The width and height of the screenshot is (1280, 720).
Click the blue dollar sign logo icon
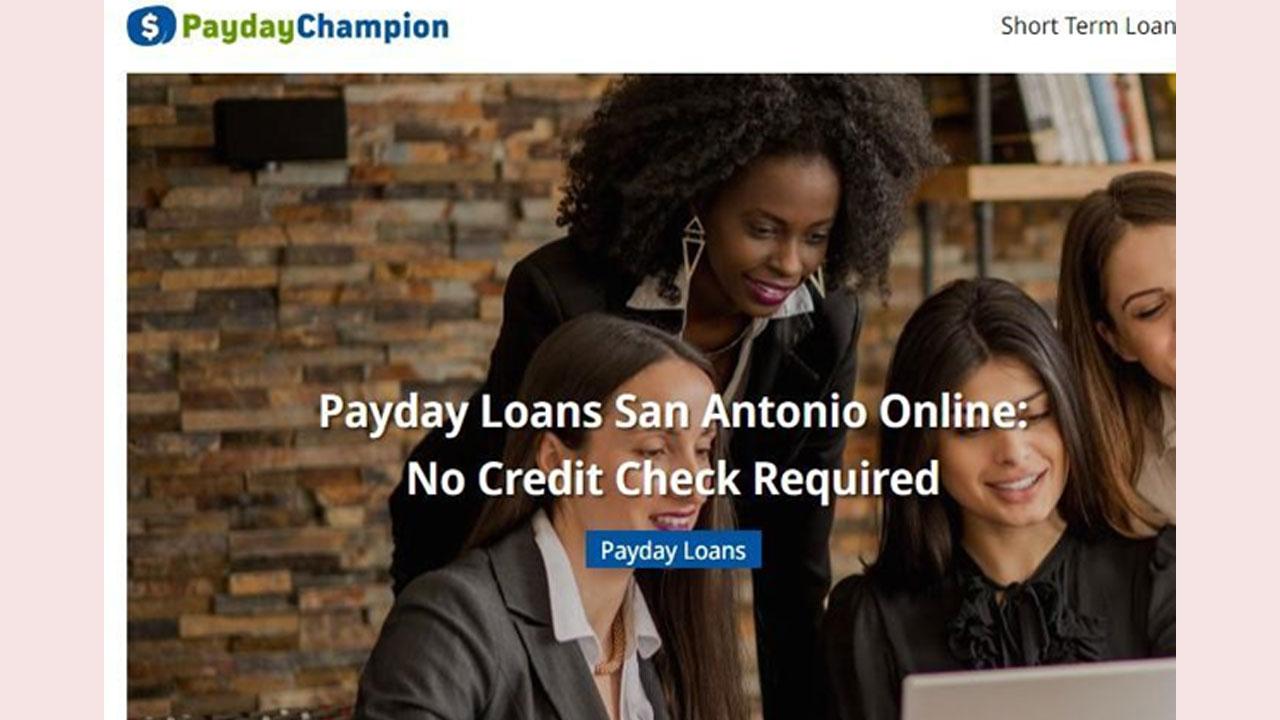pyautogui.click(x=151, y=26)
